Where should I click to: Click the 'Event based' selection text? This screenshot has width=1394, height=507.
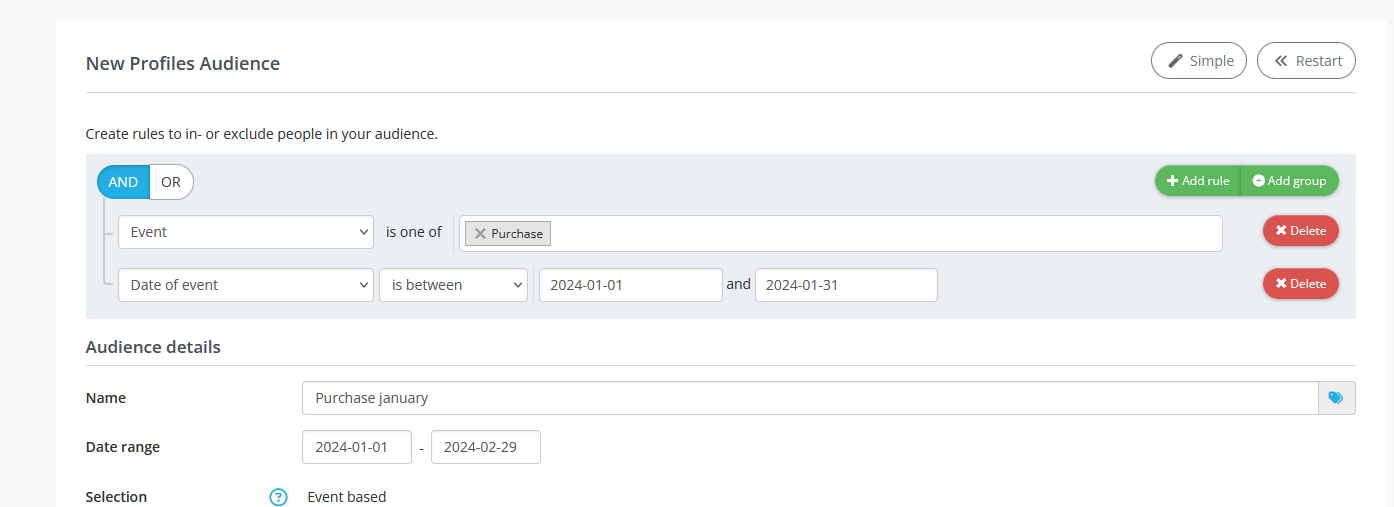[346, 497]
